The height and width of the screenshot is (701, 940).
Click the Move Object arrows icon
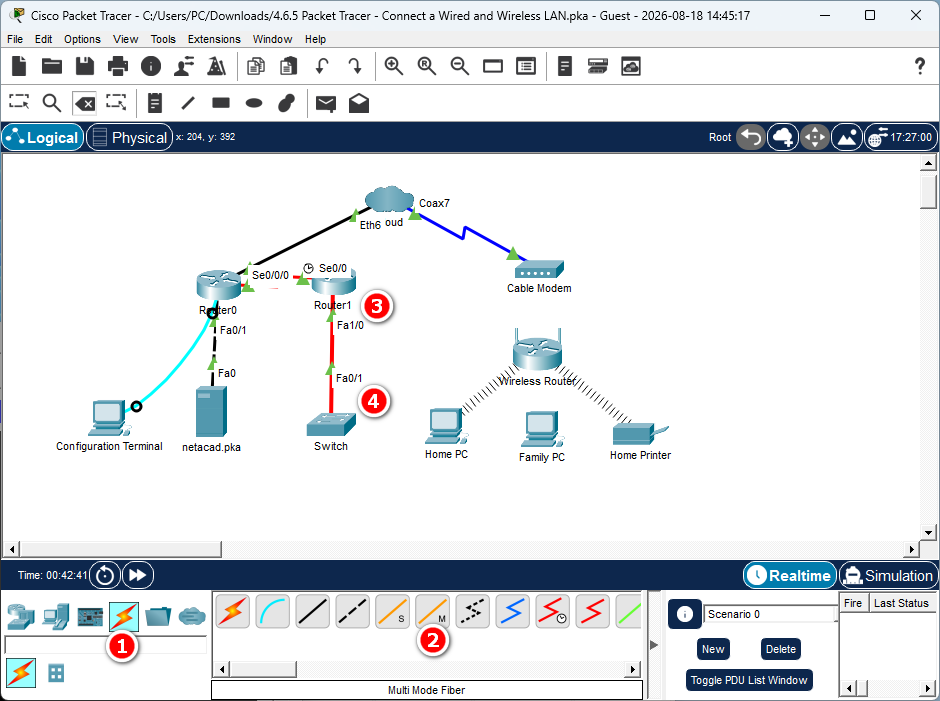815,137
